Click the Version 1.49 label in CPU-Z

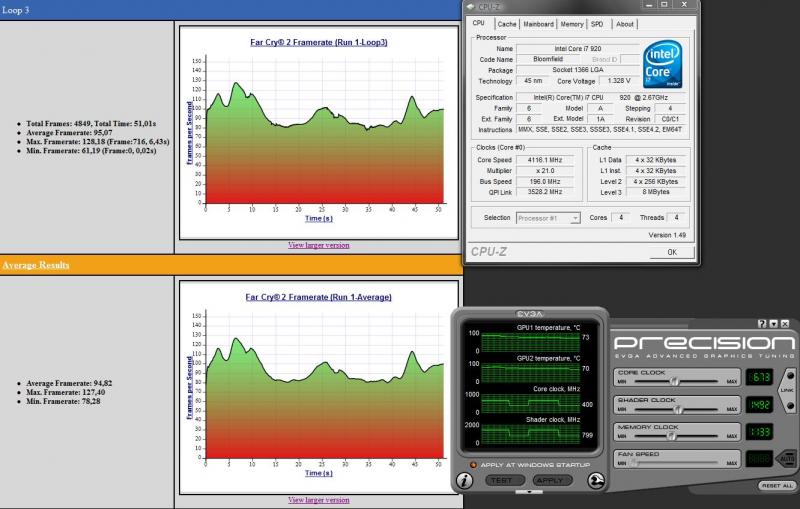(x=667, y=235)
